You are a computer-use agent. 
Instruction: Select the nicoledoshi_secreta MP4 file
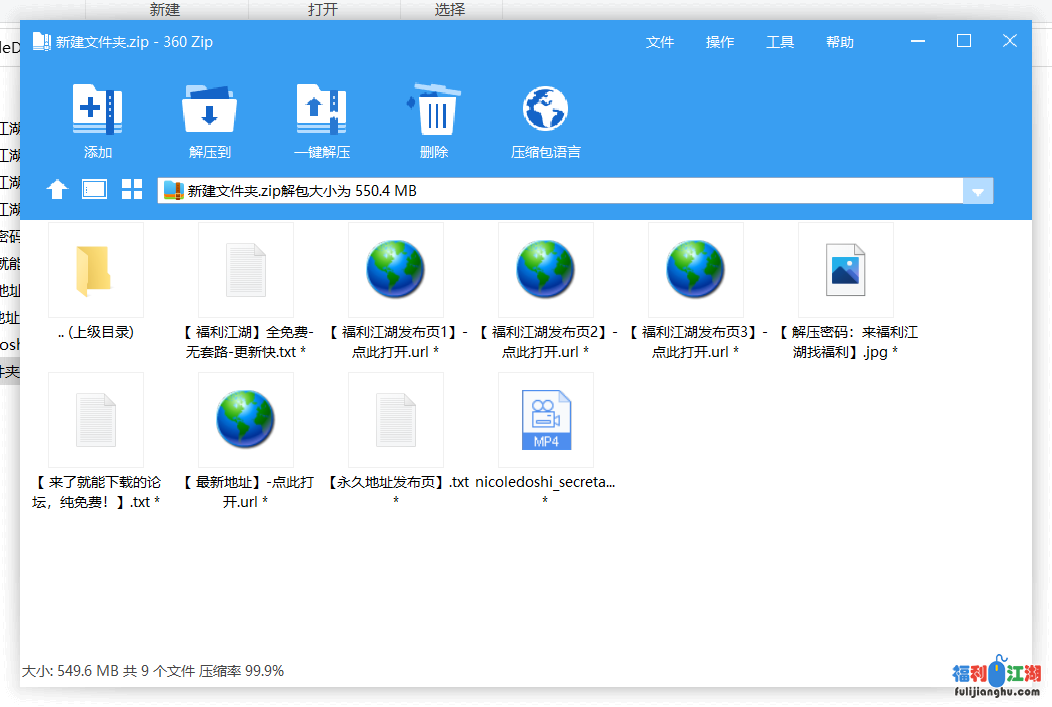(x=545, y=421)
